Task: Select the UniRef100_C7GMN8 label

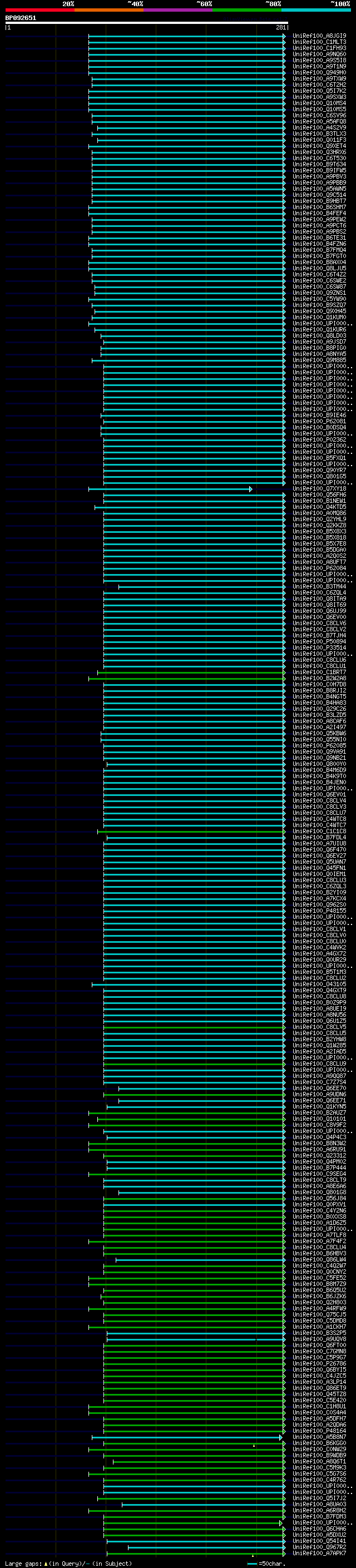Action: [x=319, y=1351]
